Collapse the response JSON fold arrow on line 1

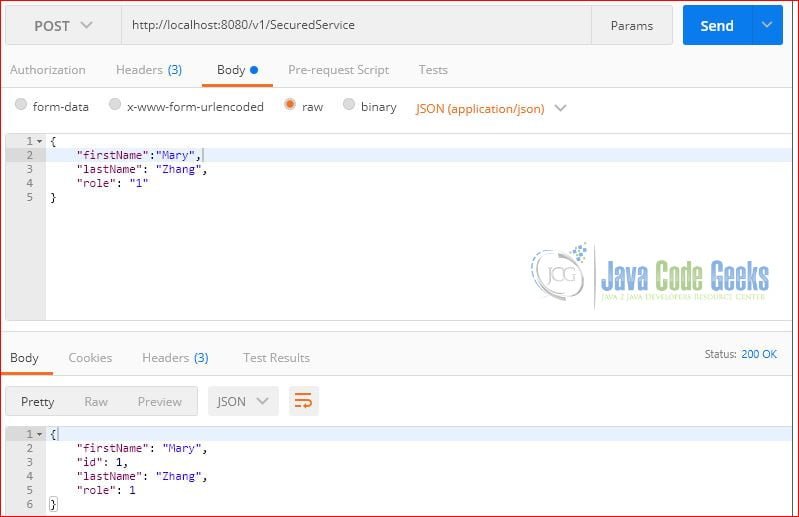[39, 434]
